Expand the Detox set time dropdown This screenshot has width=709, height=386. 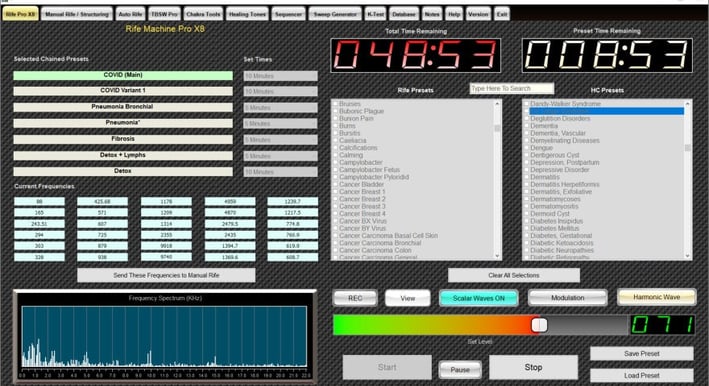coord(280,172)
